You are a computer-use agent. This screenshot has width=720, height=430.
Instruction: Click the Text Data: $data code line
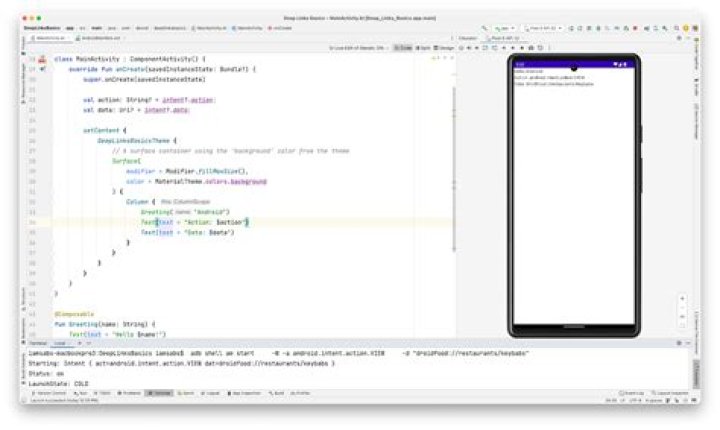(x=187, y=232)
